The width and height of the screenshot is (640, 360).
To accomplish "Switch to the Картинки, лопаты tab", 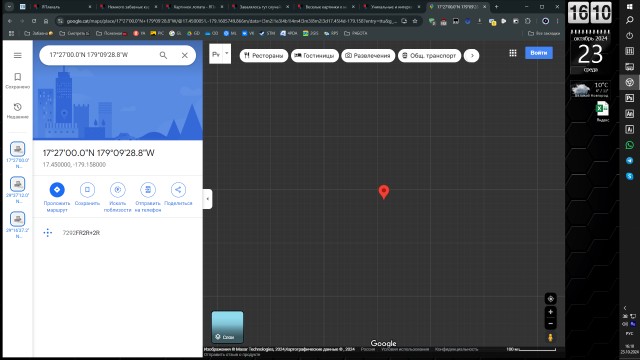I will pyautogui.click(x=194, y=7).
